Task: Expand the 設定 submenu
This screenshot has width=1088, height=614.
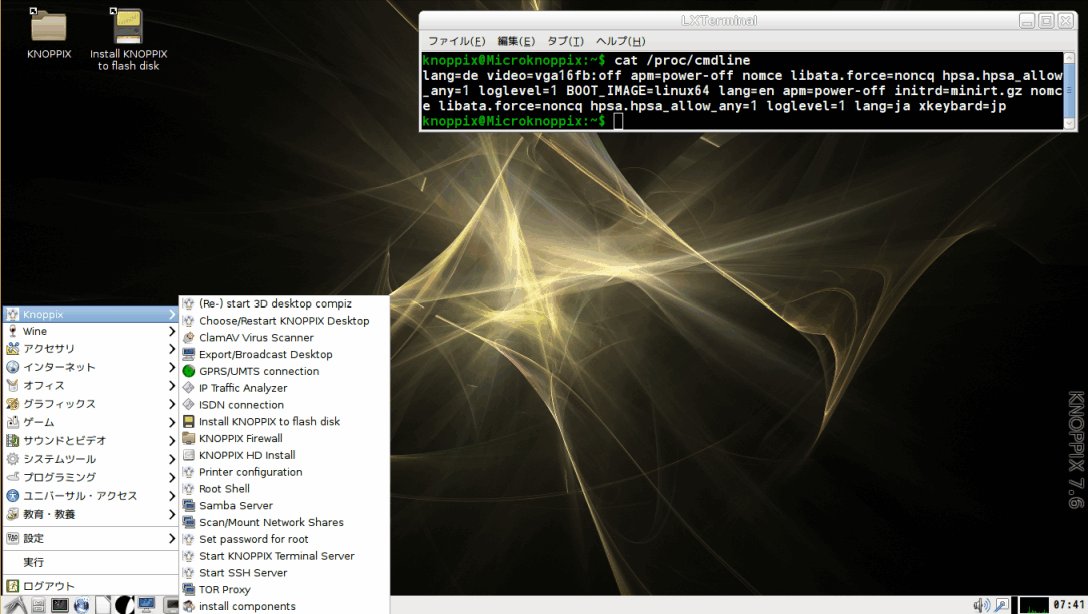Action: 91,538
